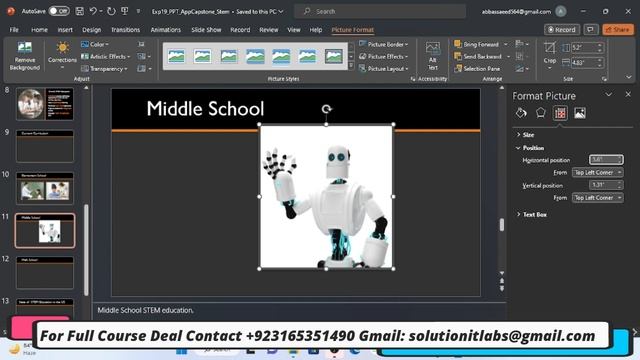Switch to the Design tab

click(91, 30)
